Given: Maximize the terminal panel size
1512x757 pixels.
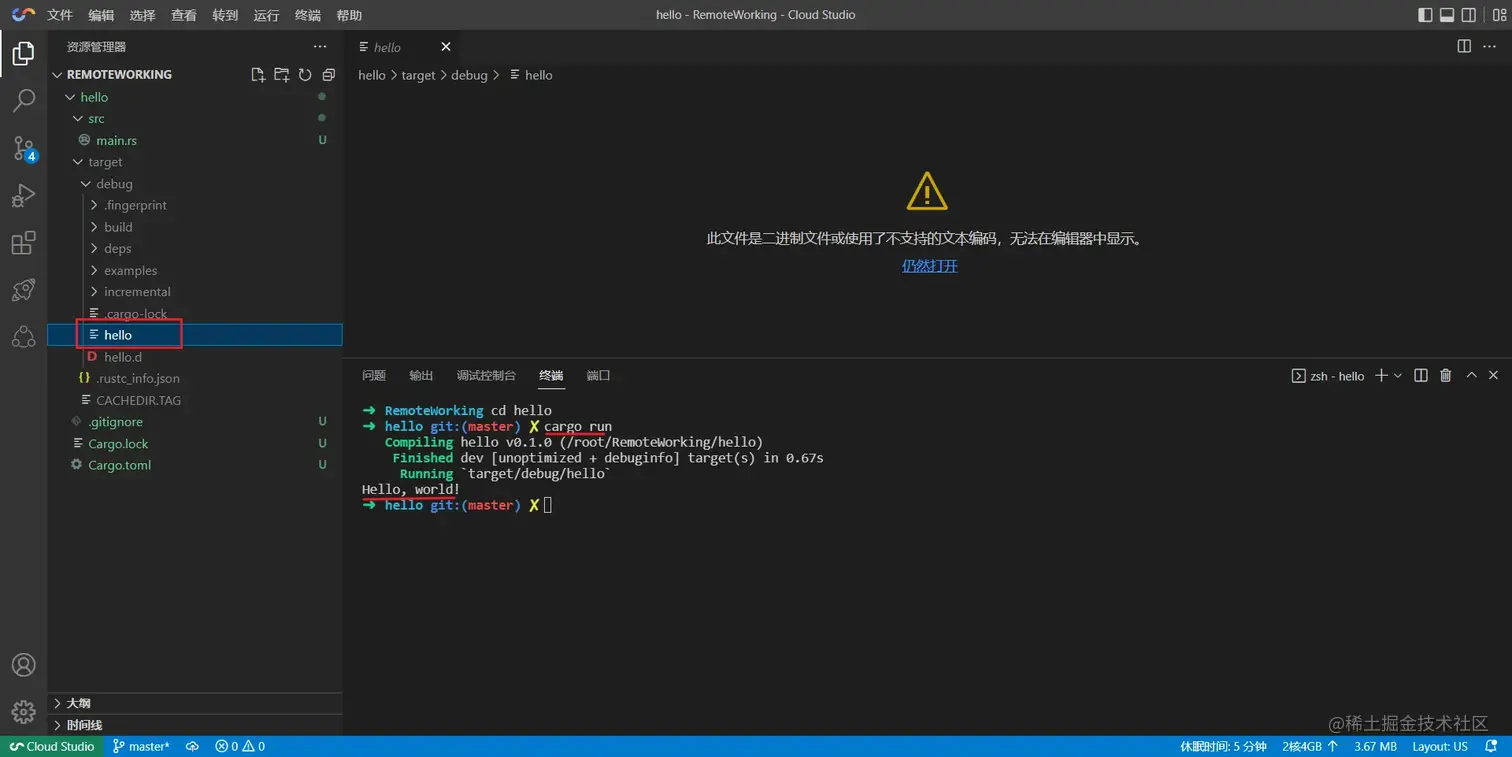Looking at the screenshot, I should pos(1471,375).
